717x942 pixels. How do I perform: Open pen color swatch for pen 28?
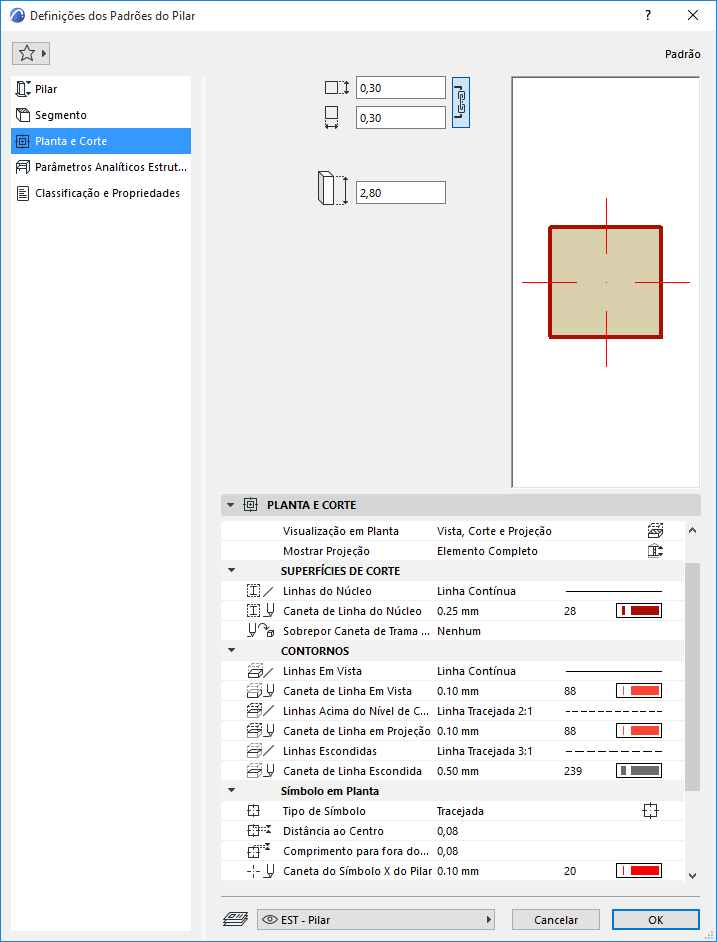[639, 611]
